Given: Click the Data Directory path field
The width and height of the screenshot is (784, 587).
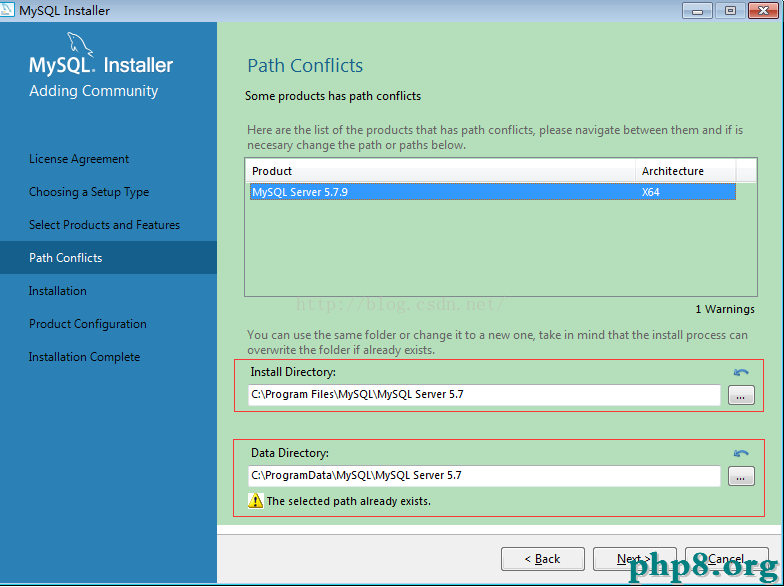Looking at the screenshot, I should (484, 476).
